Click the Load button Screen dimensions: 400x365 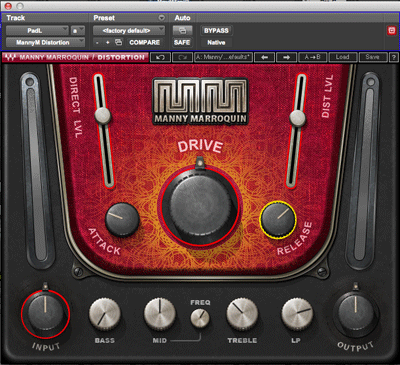coord(343,57)
